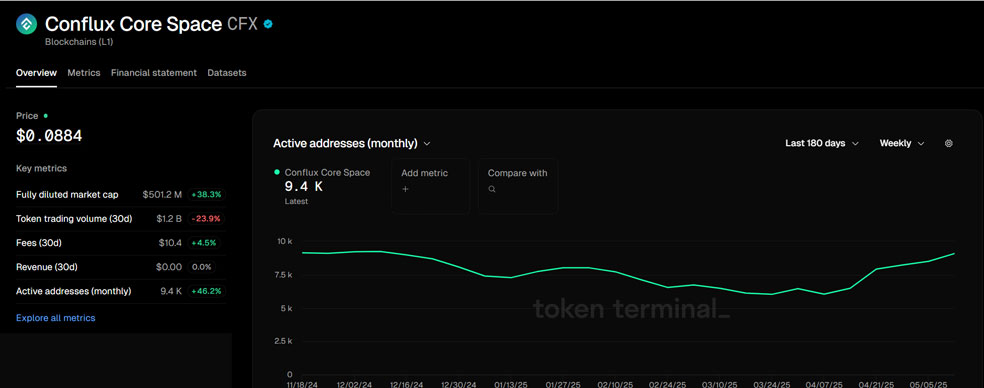984x388 pixels.
Task: Select the Fully diluted market cap row
Action: [120, 195]
